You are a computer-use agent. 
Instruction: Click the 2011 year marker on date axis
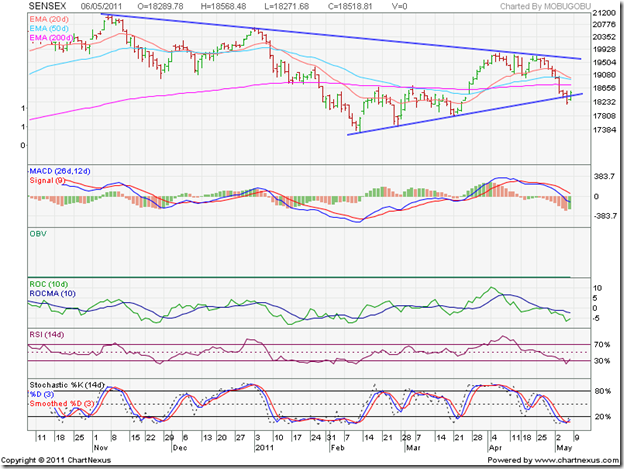(x=262, y=447)
